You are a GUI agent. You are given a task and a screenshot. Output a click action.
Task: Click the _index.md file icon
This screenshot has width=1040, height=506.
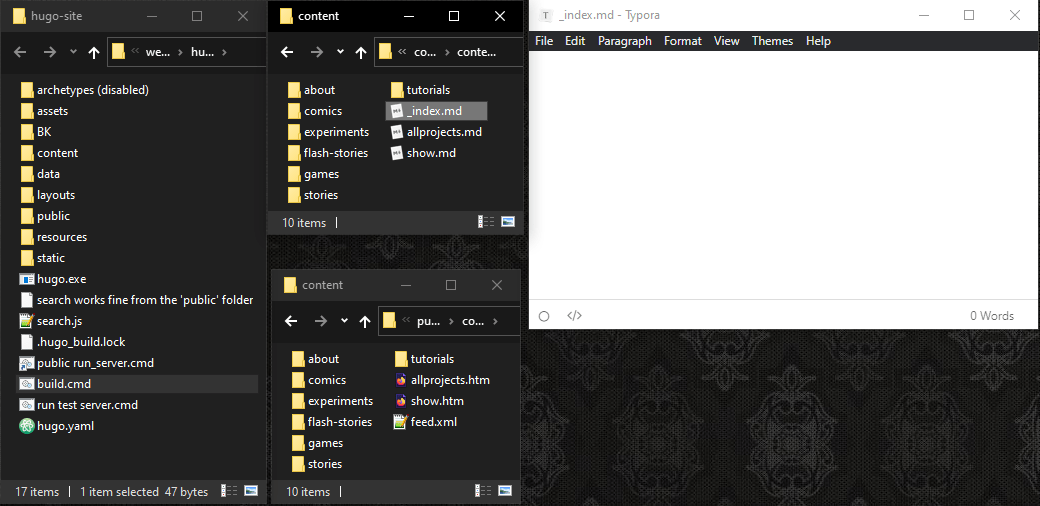(396, 111)
